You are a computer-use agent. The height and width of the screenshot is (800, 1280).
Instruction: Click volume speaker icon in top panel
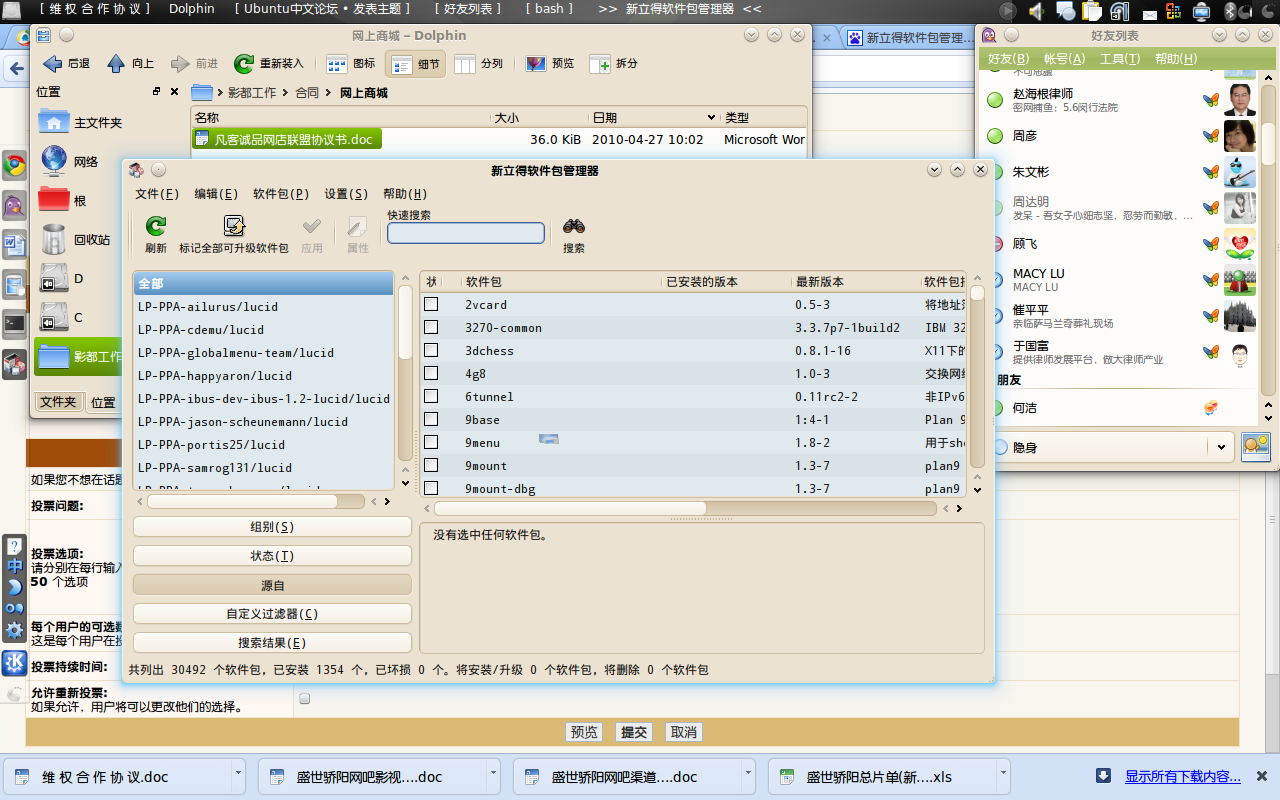1035,10
